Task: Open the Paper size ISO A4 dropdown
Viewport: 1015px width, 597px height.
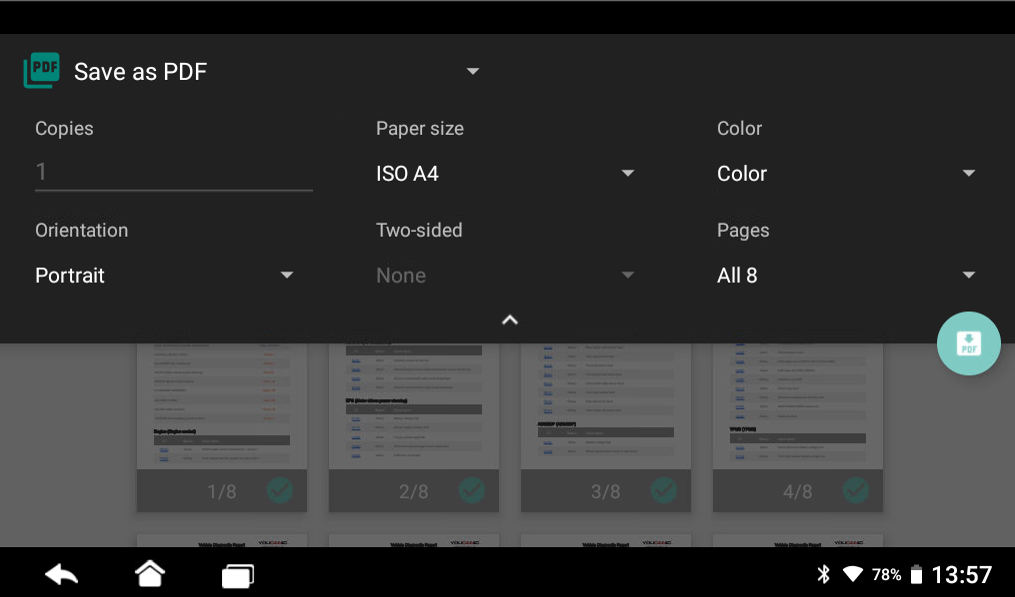Action: [505, 174]
